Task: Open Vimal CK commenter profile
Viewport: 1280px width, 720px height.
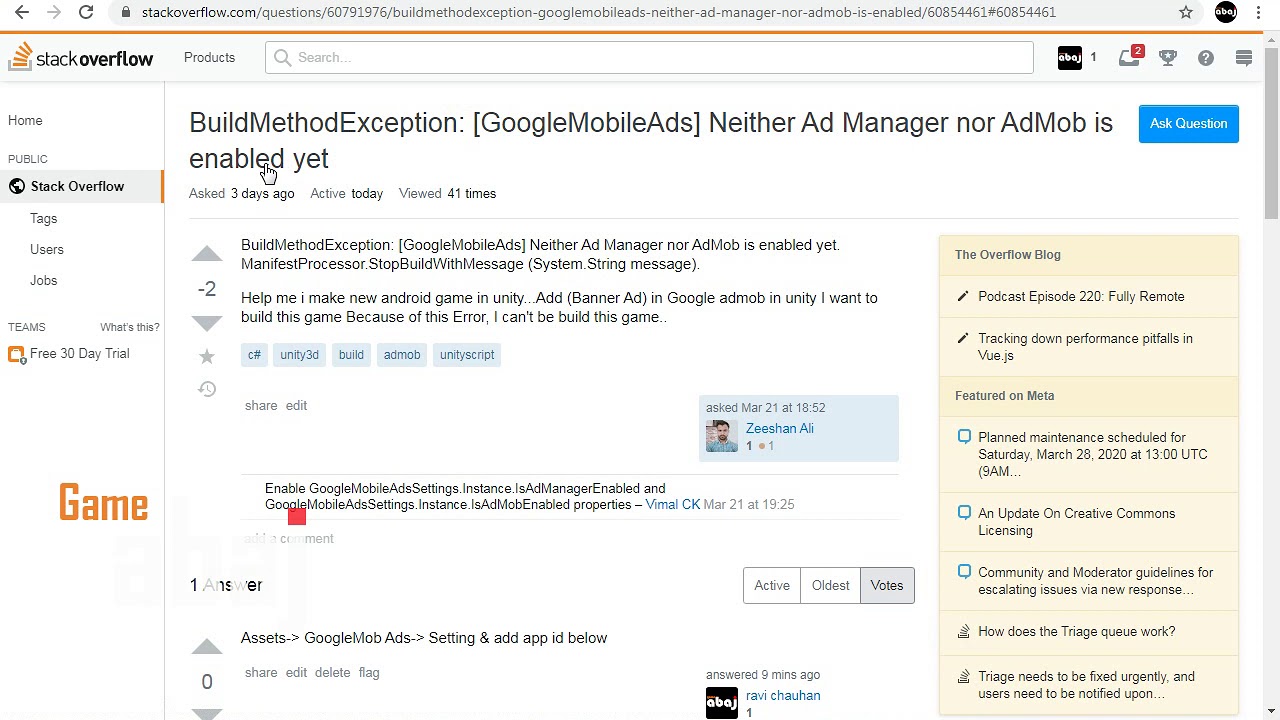Action: (x=672, y=504)
